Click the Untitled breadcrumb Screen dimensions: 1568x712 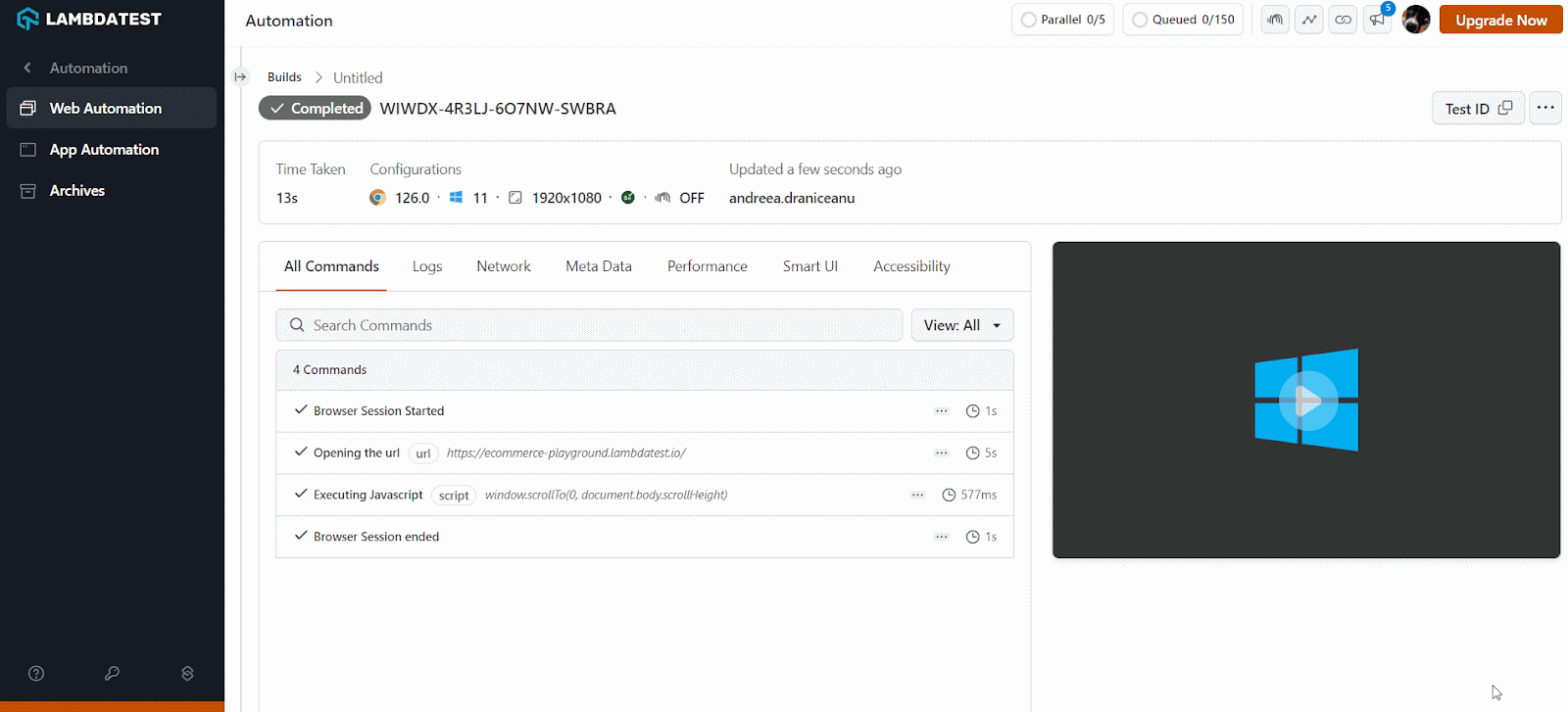coord(358,77)
